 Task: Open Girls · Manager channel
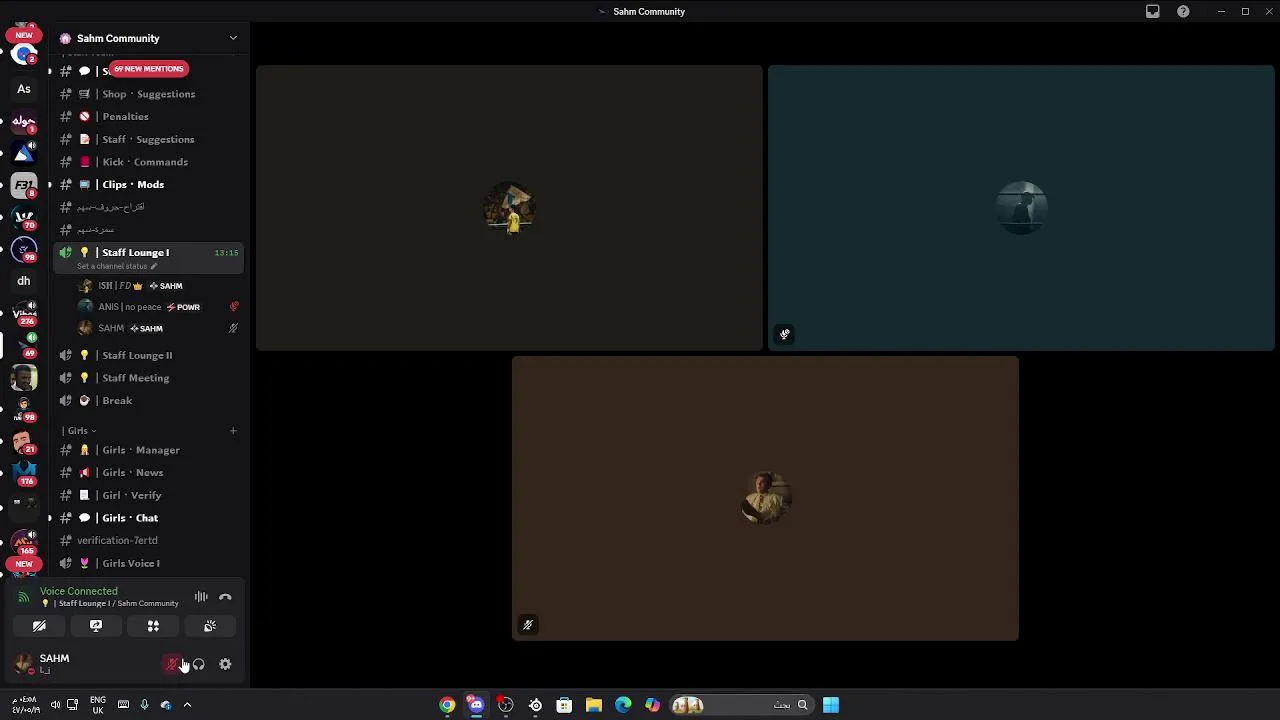[x=147, y=450]
